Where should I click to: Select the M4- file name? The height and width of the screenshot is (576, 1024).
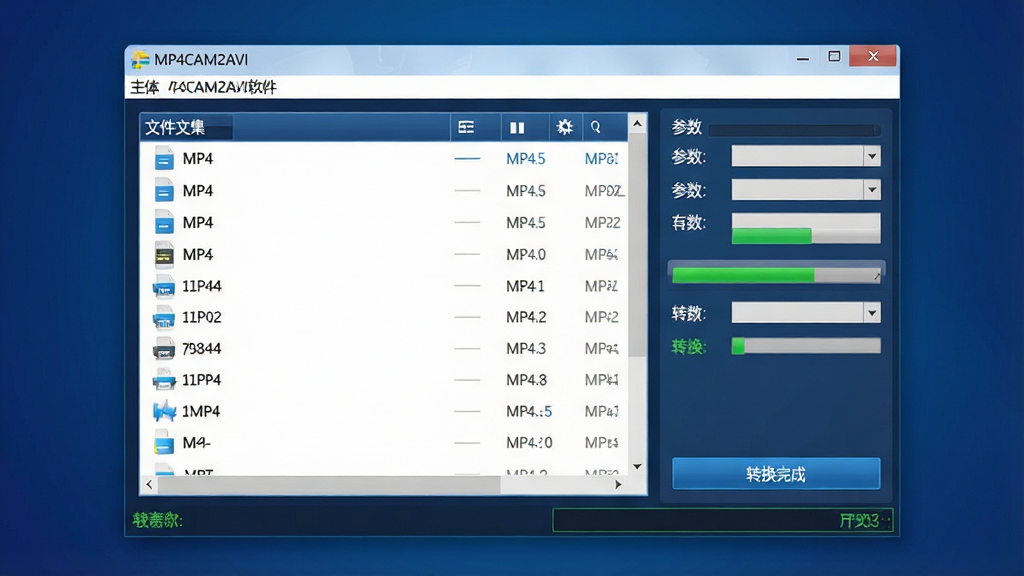point(197,443)
